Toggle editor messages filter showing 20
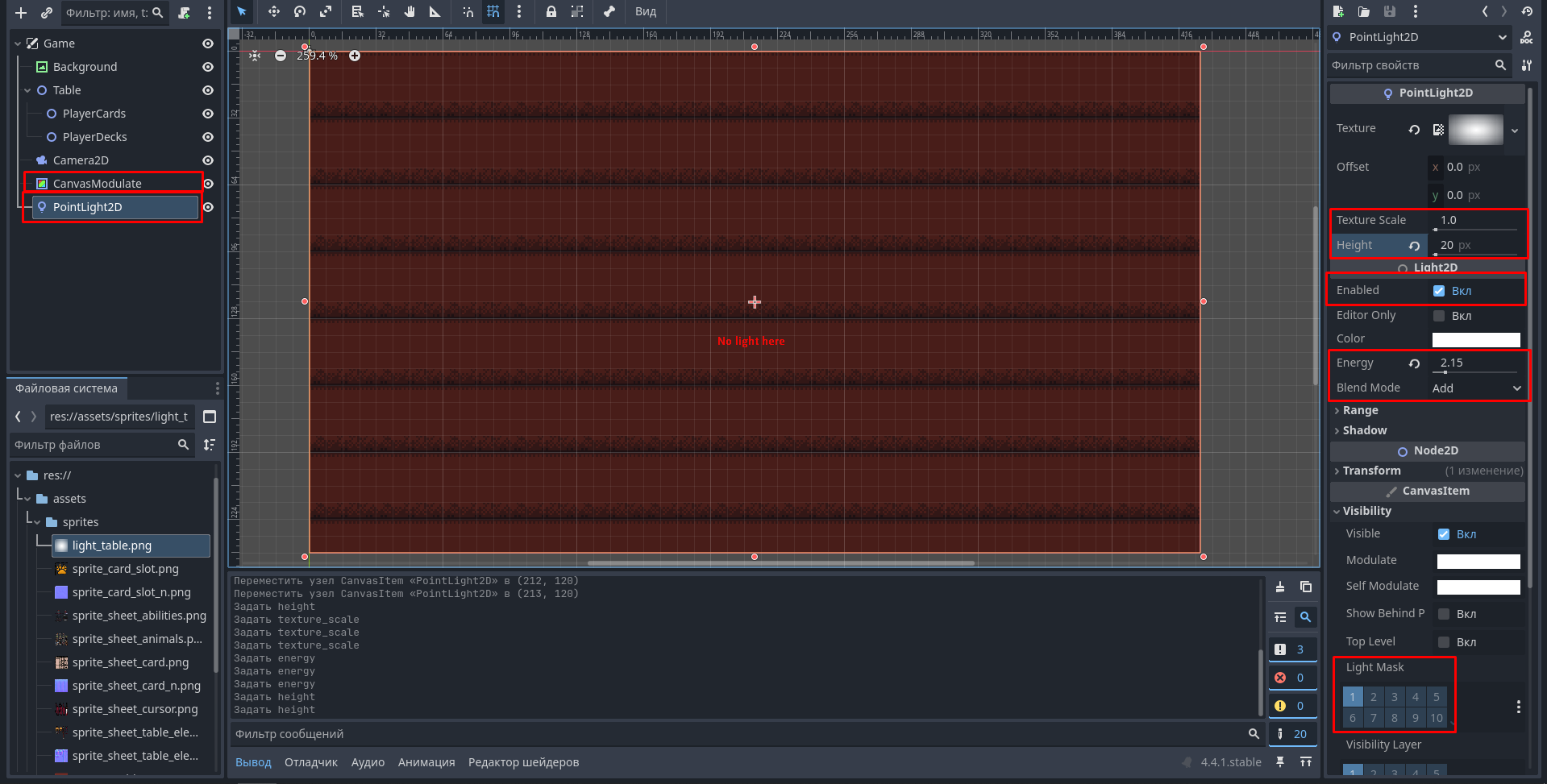The width and height of the screenshot is (1547, 784). click(1292, 734)
